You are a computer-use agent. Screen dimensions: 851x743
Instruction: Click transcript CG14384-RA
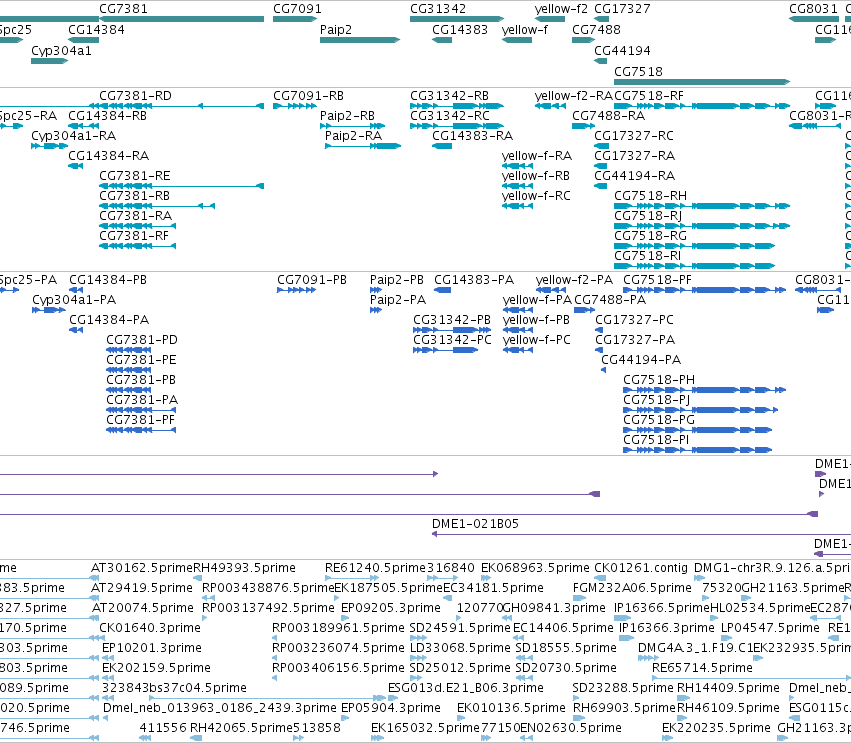pyautogui.click(x=109, y=156)
